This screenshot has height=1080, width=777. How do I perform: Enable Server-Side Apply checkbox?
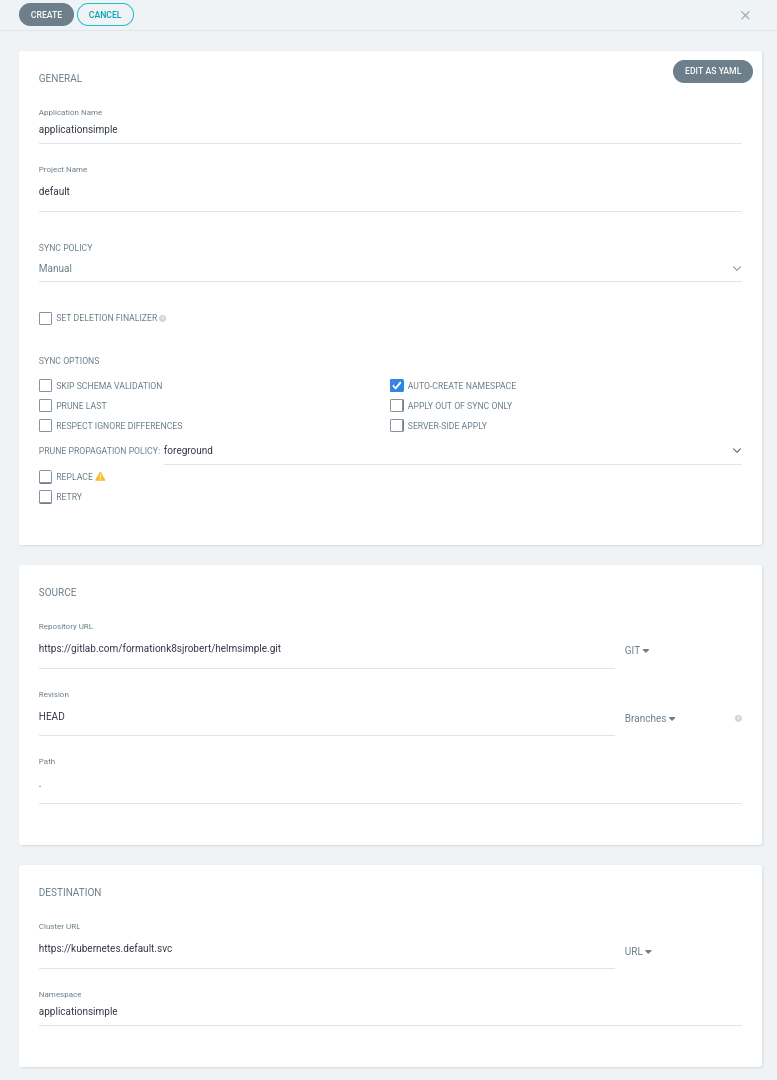[x=397, y=426]
